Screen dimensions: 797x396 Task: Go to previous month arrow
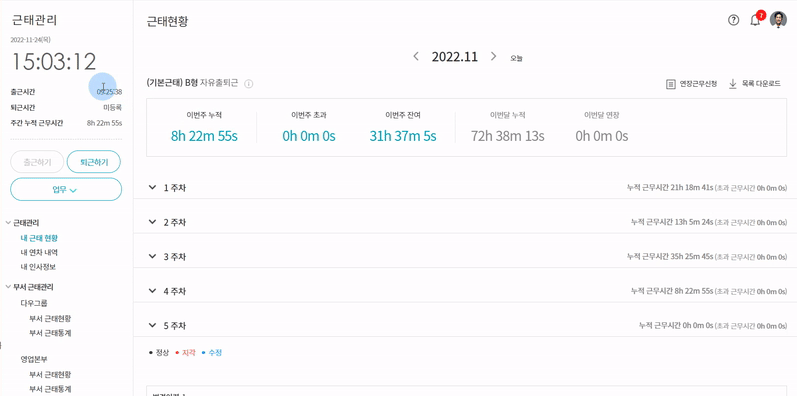416,56
